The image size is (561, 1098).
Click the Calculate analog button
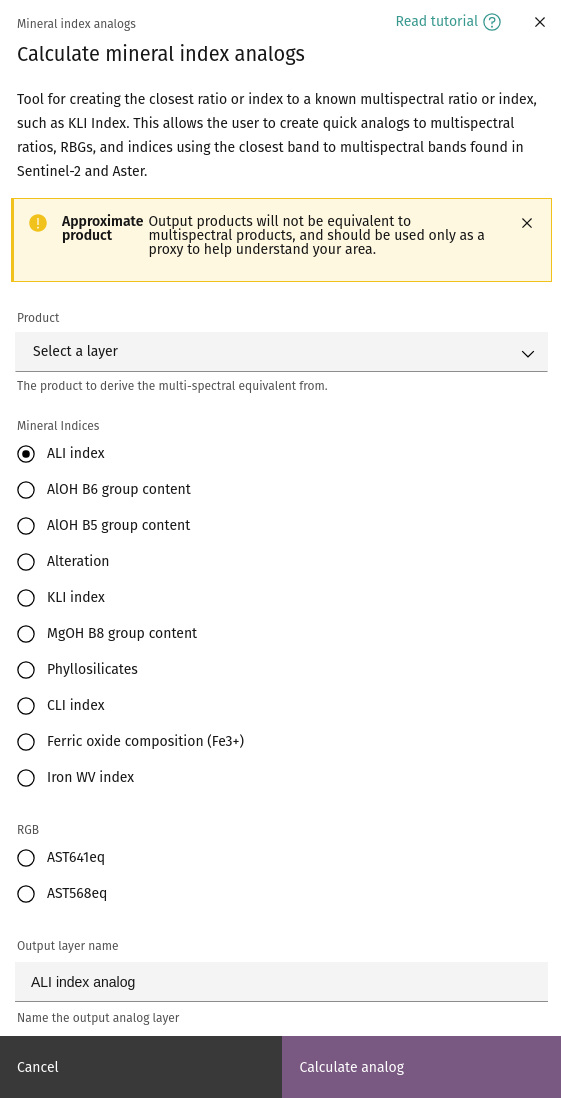tap(422, 1067)
